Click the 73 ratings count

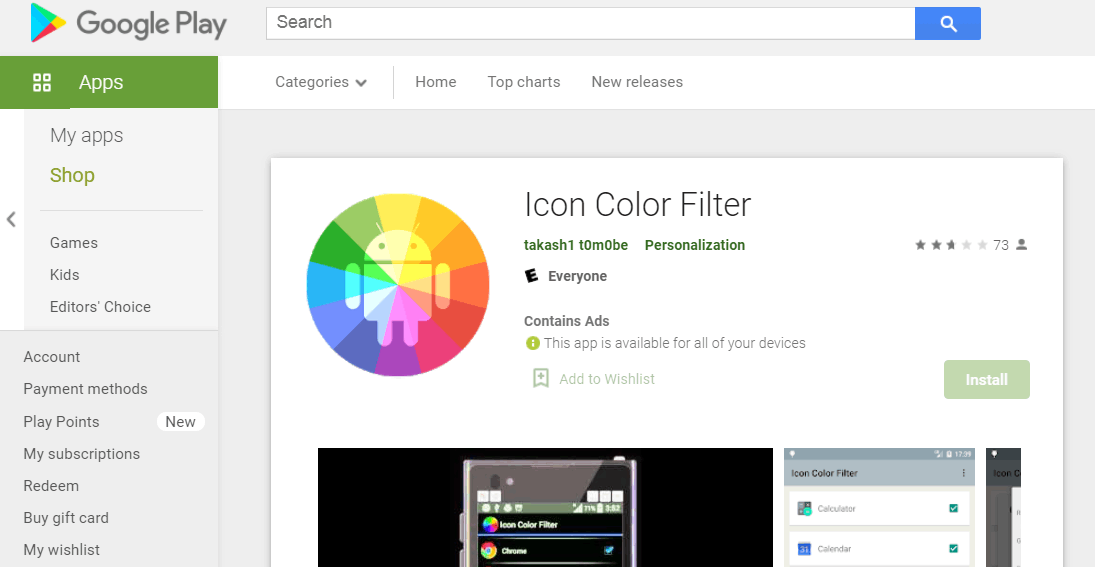1001,245
